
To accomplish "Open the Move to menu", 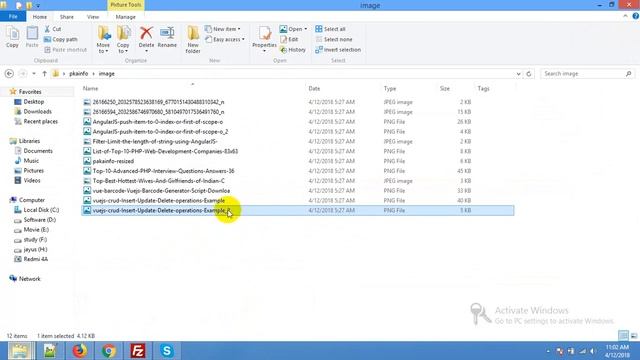I will pos(103,39).
